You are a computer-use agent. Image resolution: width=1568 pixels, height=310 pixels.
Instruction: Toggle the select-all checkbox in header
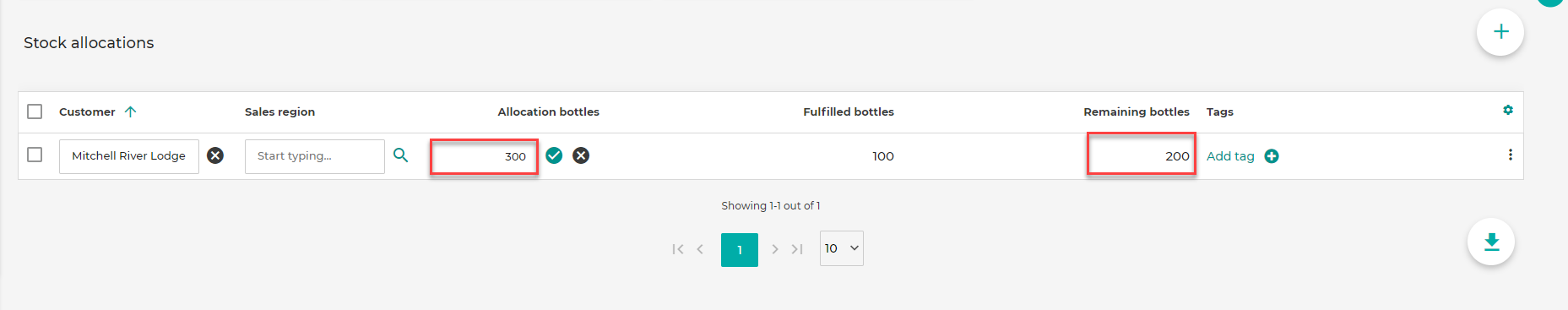click(35, 111)
